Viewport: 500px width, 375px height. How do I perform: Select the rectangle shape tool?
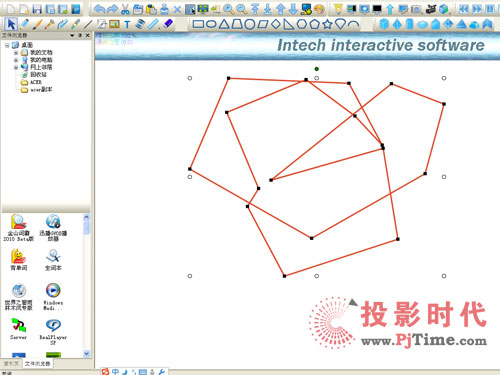pos(198,24)
